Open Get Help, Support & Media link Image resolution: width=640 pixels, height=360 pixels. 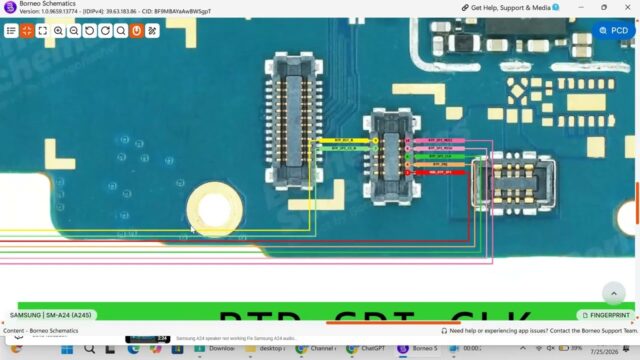tap(510, 7)
